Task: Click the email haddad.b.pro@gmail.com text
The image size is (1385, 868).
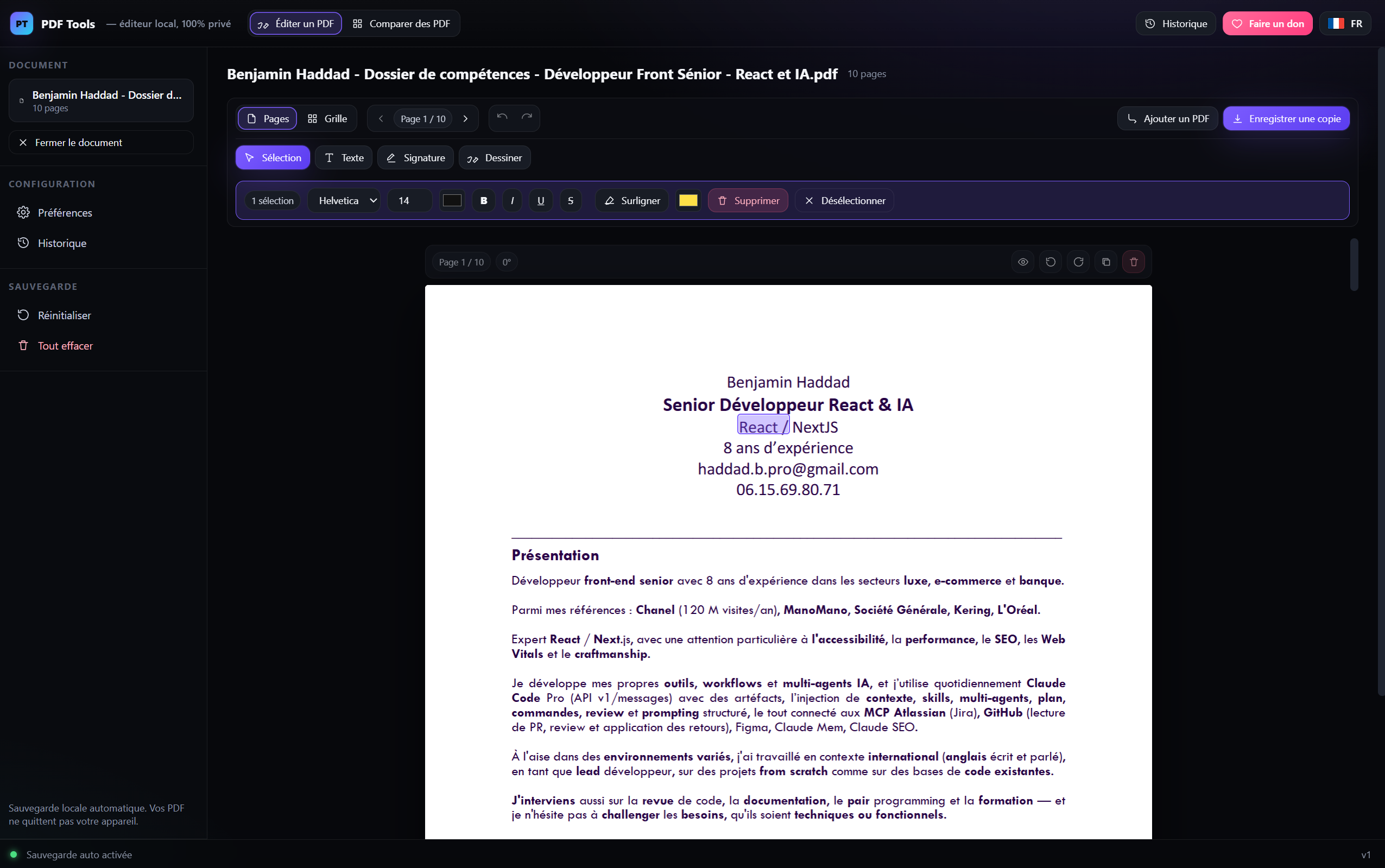Action: click(x=788, y=469)
